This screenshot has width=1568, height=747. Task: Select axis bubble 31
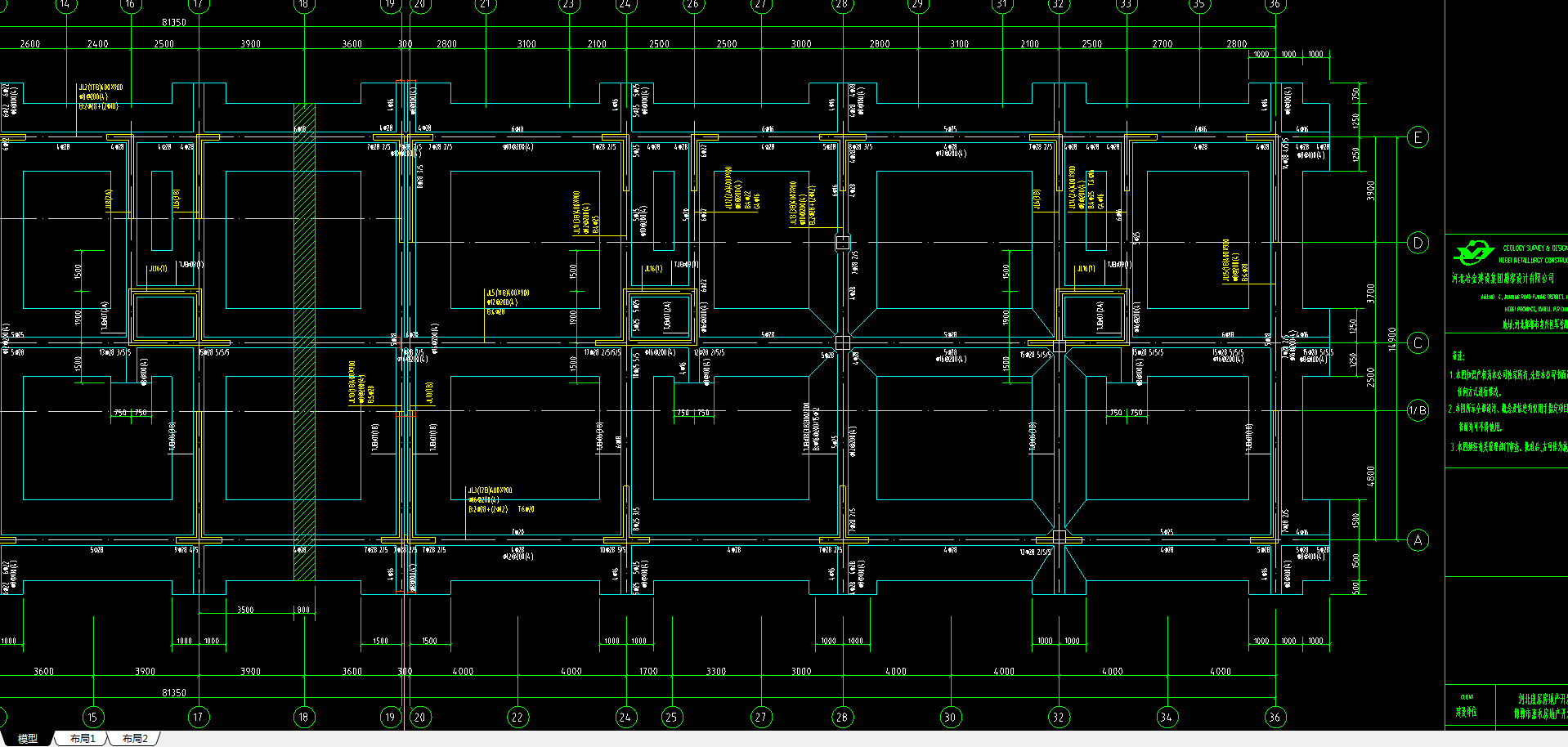1001,4
